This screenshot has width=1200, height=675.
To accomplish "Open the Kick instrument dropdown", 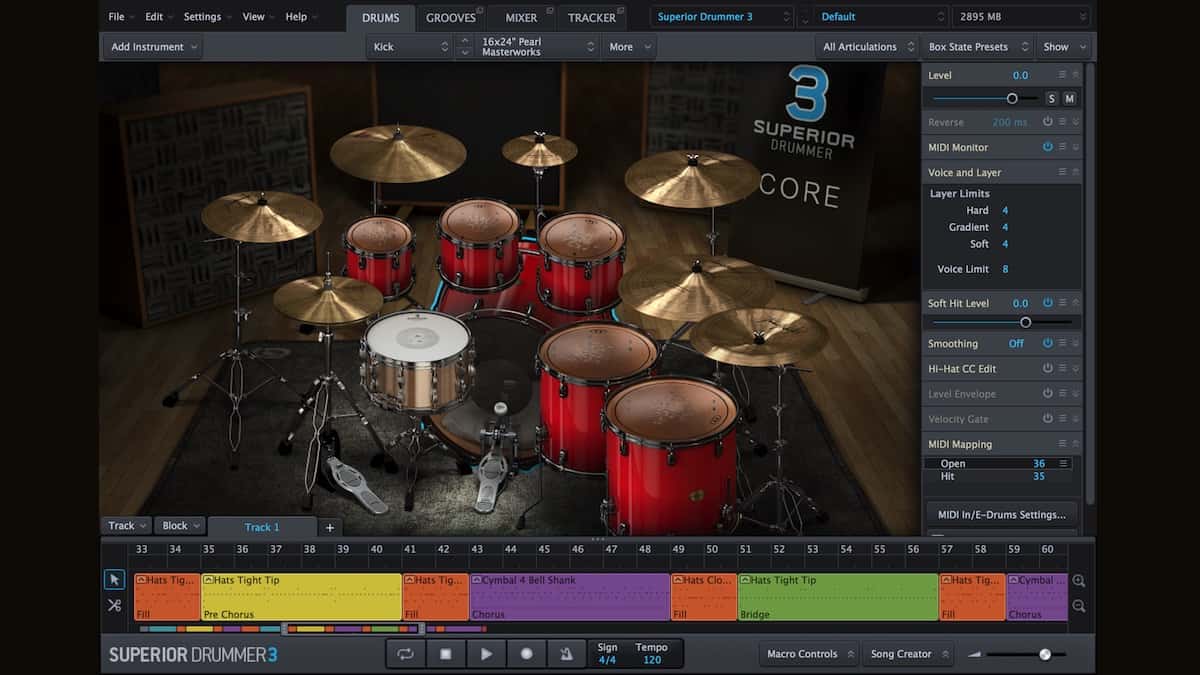I will tap(408, 46).
